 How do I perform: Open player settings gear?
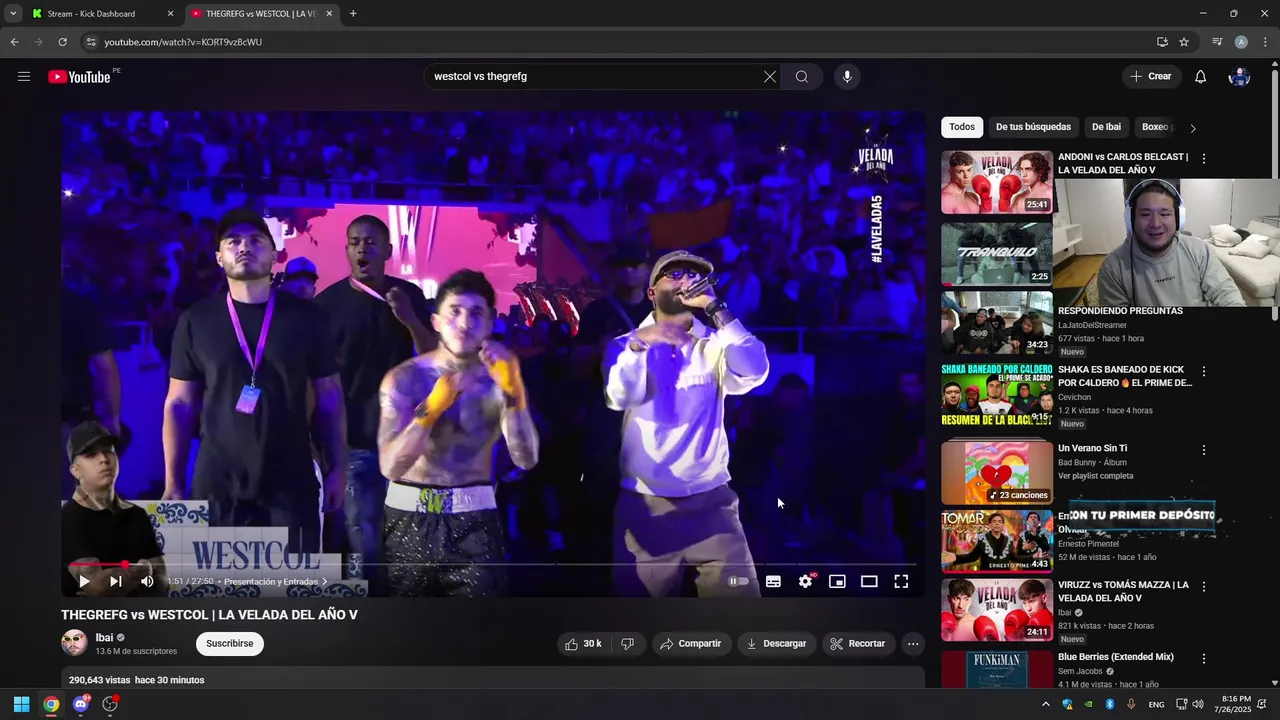click(x=806, y=581)
